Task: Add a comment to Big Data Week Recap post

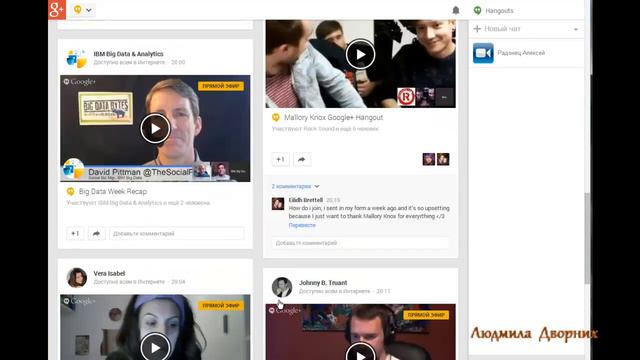Action: (176, 233)
